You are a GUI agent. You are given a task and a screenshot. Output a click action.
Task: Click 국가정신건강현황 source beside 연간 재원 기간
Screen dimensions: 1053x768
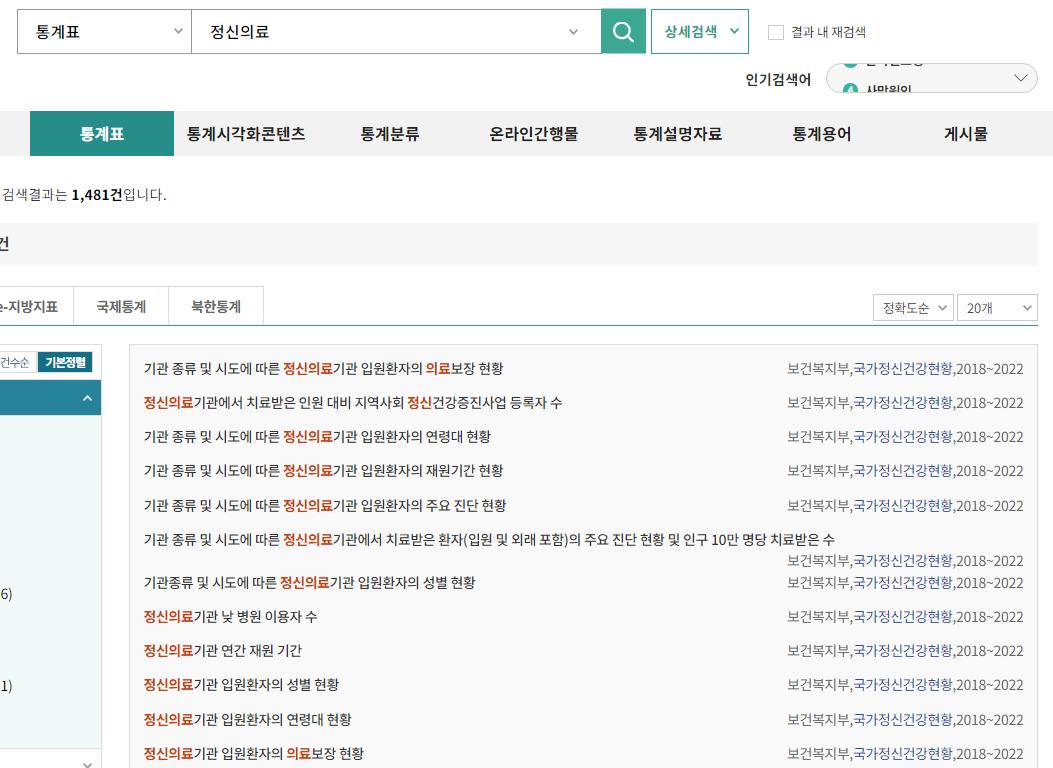(903, 651)
